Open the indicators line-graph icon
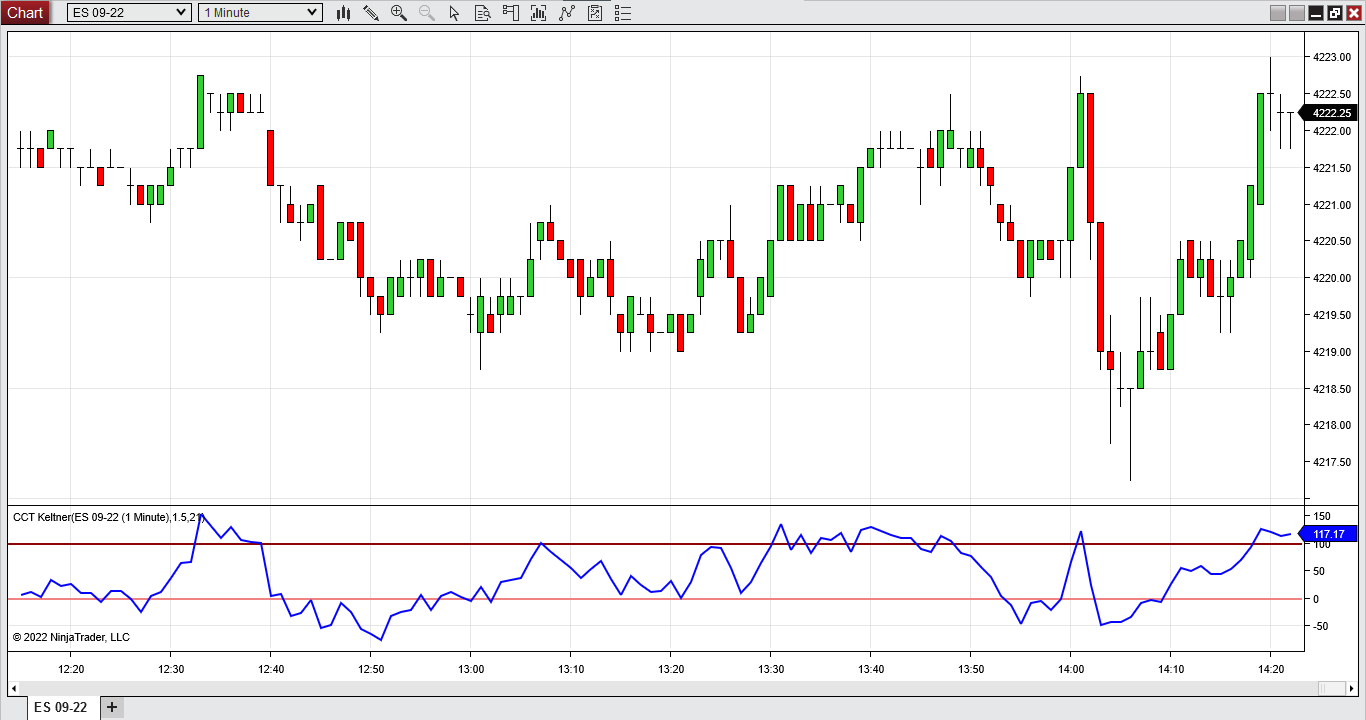Screen dimensions: 1366x720 (x=567, y=13)
